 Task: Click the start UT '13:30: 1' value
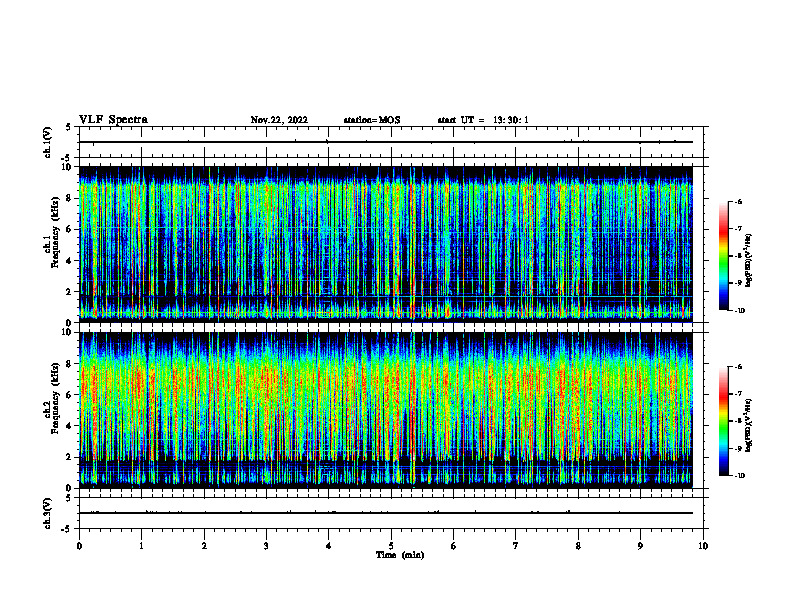pyautogui.click(x=511, y=120)
